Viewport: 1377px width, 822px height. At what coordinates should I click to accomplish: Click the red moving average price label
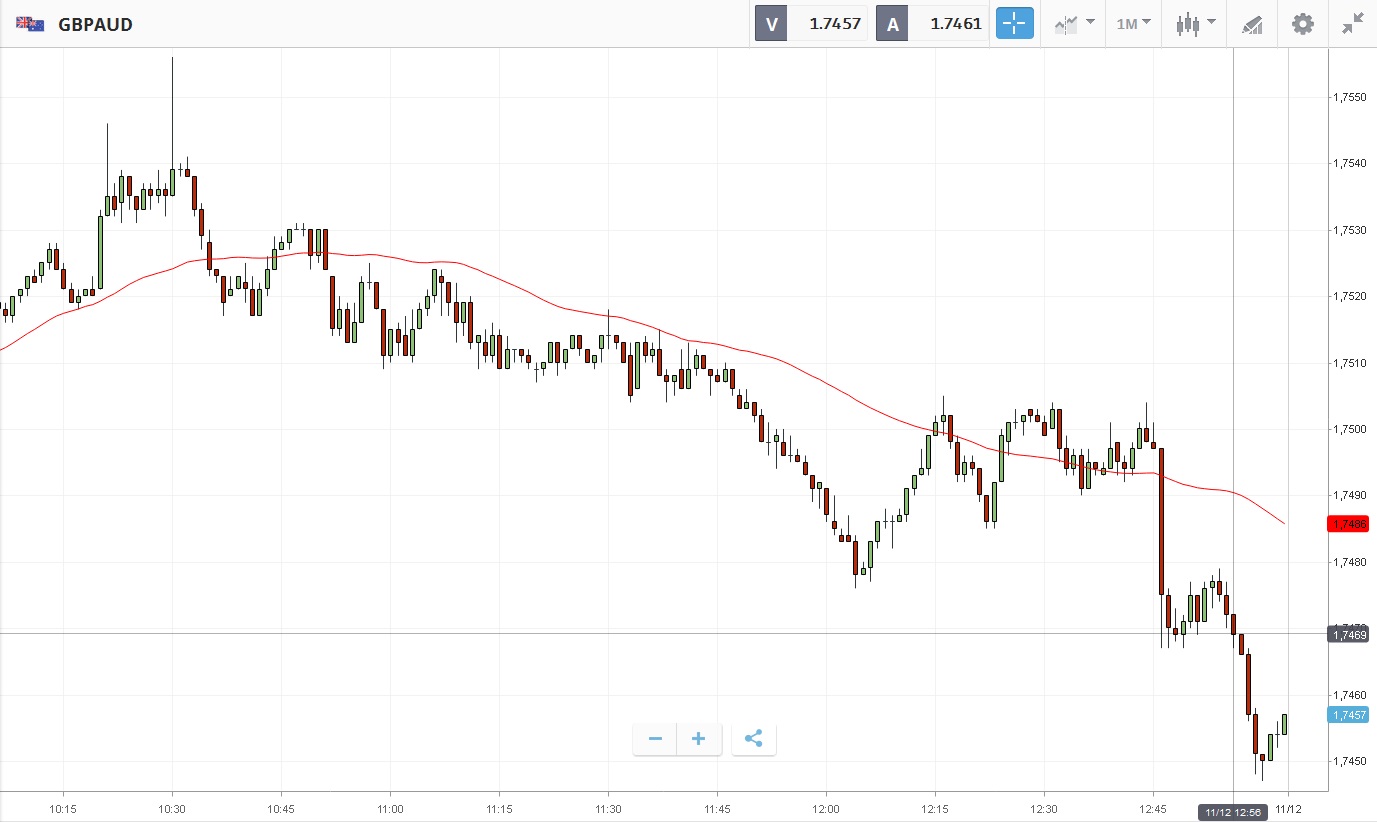(x=1347, y=524)
